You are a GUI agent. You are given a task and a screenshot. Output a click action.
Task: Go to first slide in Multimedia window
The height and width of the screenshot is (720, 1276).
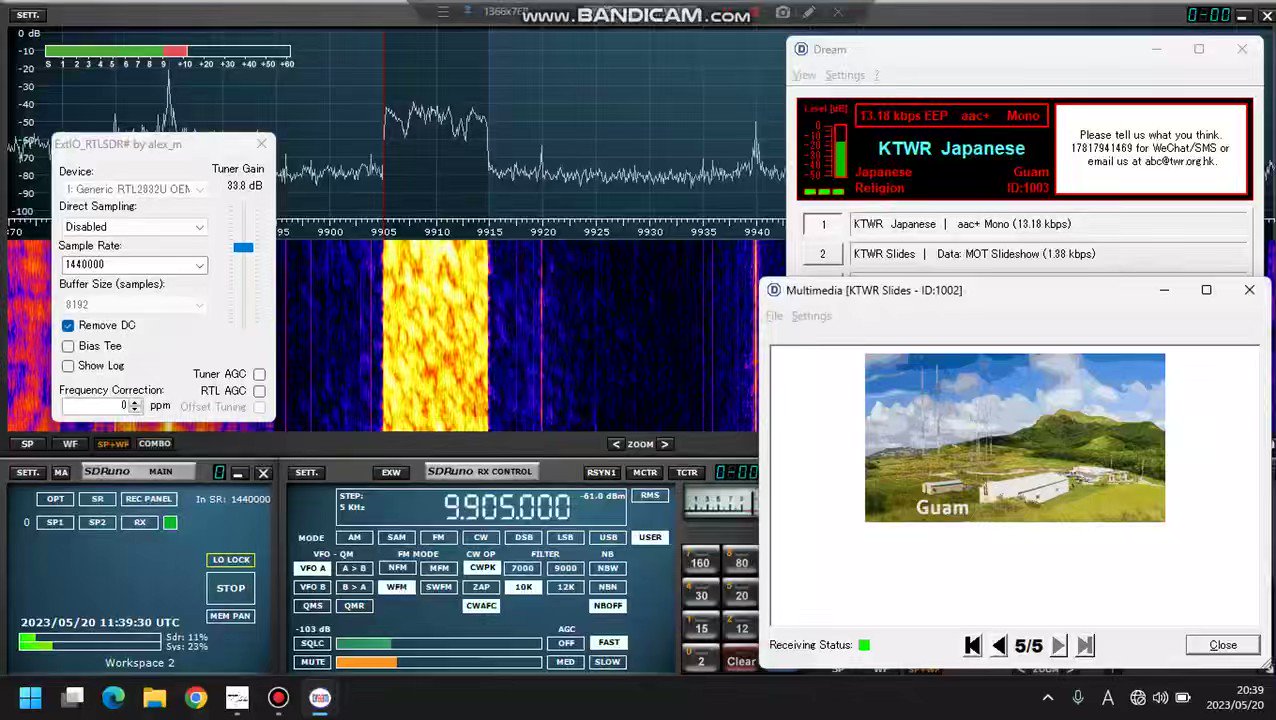pos(972,646)
